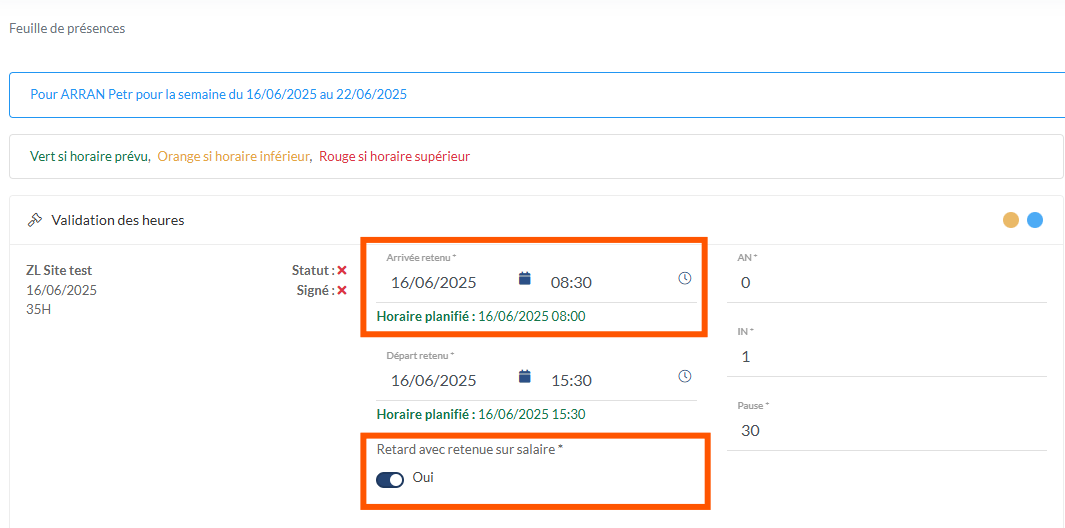Click the red X next to Statut
The width and height of the screenshot is (1065, 528).
[342, 271]
